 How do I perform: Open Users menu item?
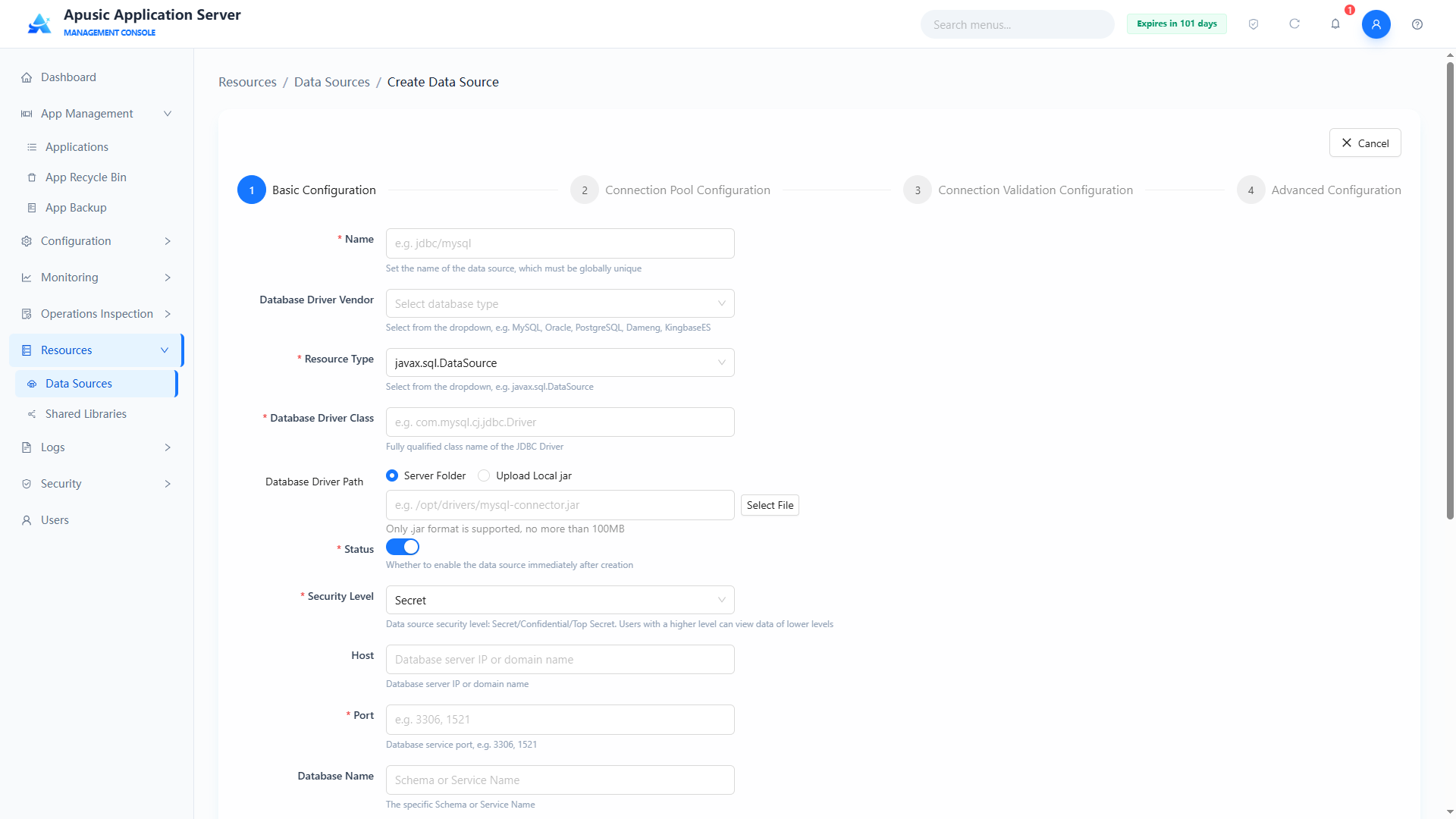(x=96, y=520)
